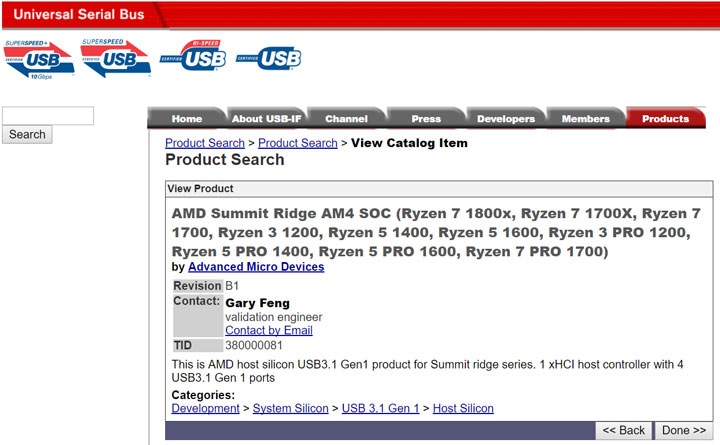Click inside the search text field
This screenshot has width=720, height=445.
[x=48, y=116]
